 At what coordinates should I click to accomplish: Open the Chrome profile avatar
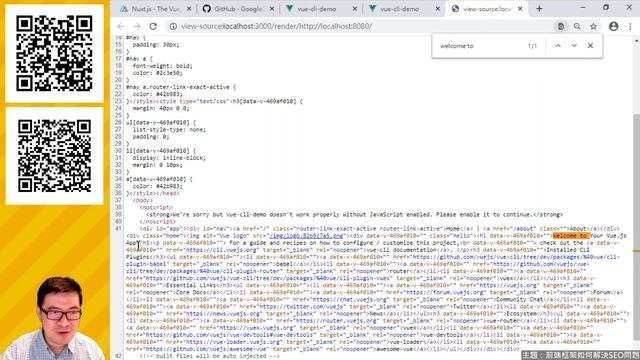[613, 26]
